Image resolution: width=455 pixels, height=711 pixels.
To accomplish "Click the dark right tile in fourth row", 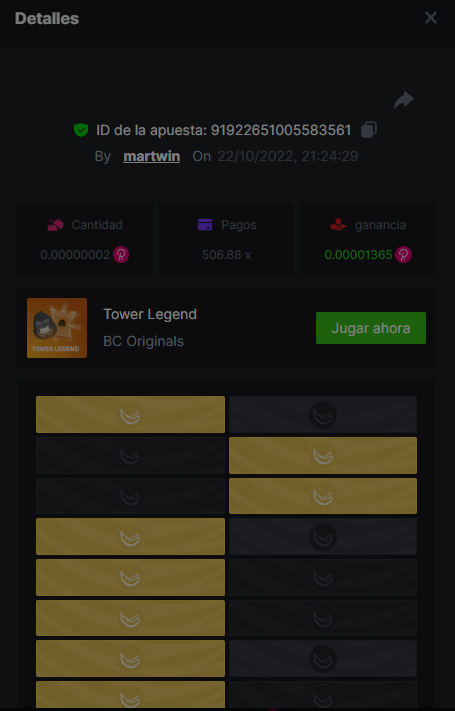I will tap(323, 536).
